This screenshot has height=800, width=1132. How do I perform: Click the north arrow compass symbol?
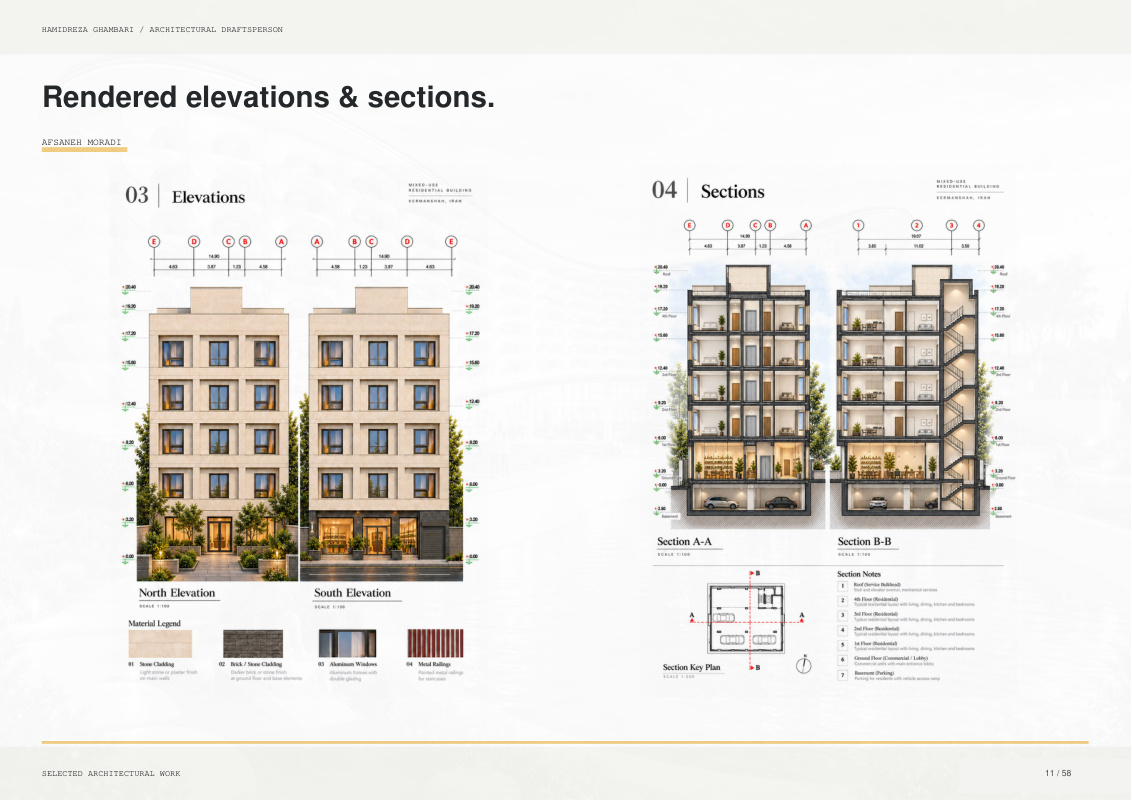pyautogui.click(x=804, y=664)
